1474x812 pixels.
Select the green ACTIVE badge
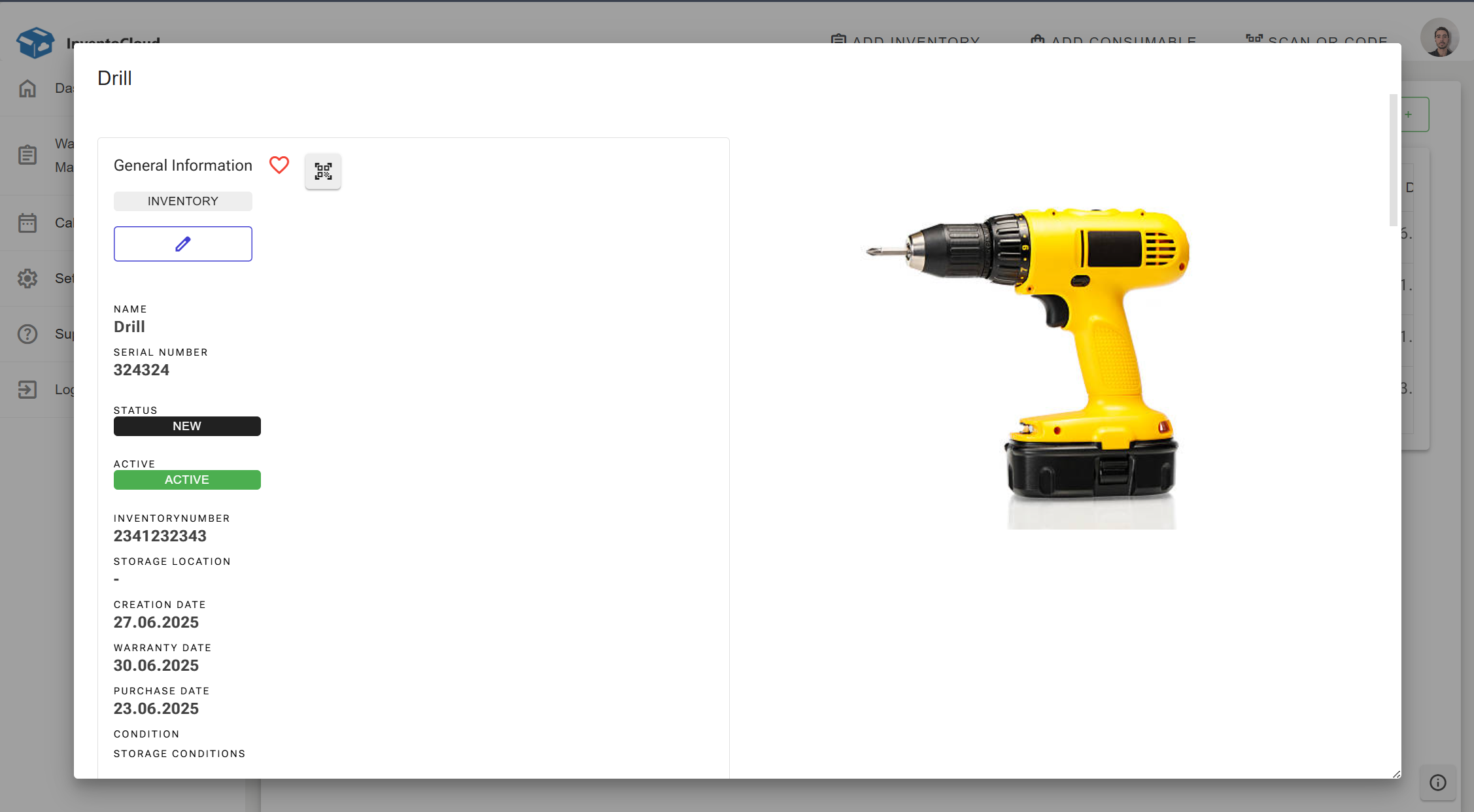(x=187, y=480)
